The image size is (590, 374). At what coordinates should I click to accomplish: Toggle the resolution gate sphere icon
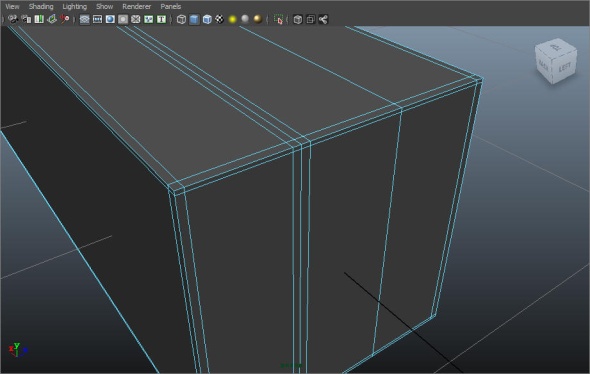[x=110, y=19]
